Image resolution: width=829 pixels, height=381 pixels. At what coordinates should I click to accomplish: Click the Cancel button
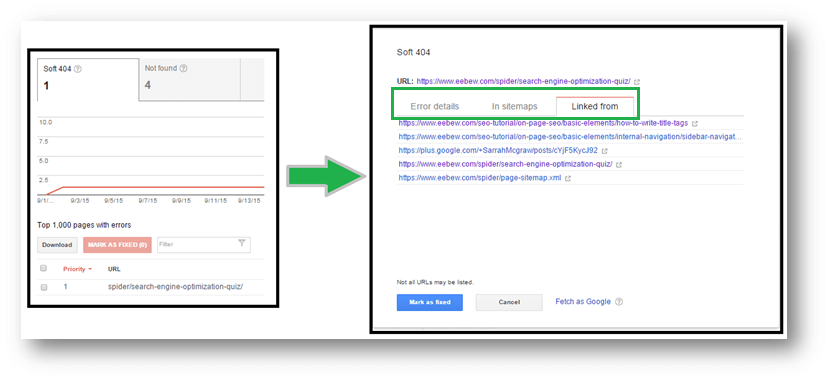tap(509, 302)
